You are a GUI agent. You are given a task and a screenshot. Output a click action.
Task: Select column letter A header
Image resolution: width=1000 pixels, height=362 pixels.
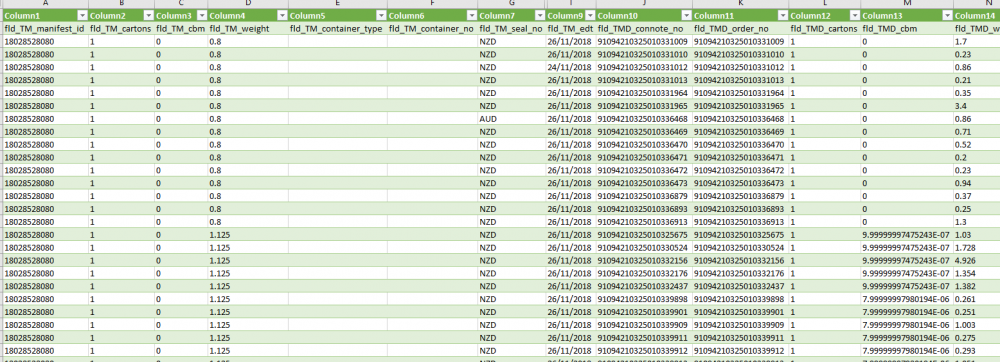click(x=45, y=4)
